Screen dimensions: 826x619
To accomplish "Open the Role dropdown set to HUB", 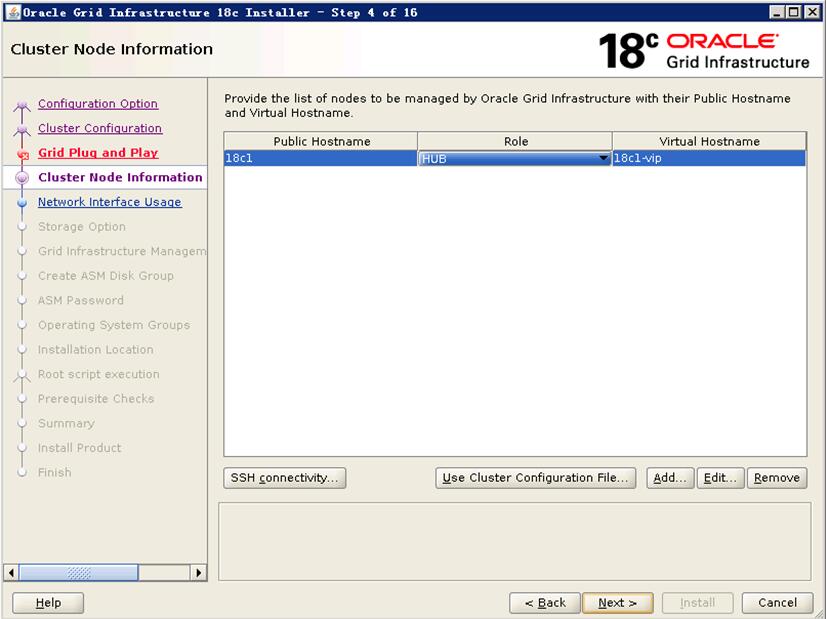I will (x=514, y=158).
